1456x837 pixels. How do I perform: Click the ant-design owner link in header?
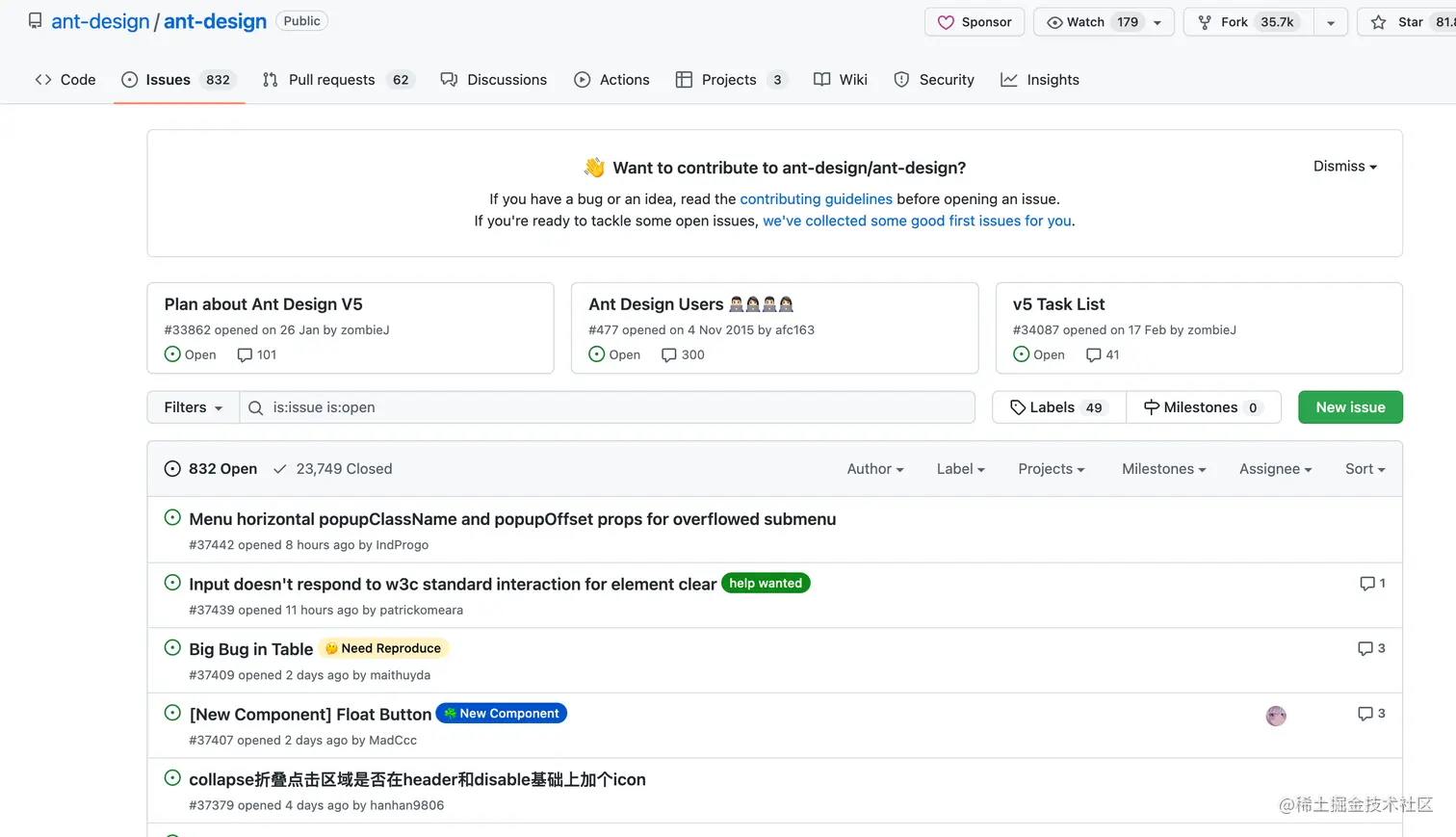[x=100, y=21]
